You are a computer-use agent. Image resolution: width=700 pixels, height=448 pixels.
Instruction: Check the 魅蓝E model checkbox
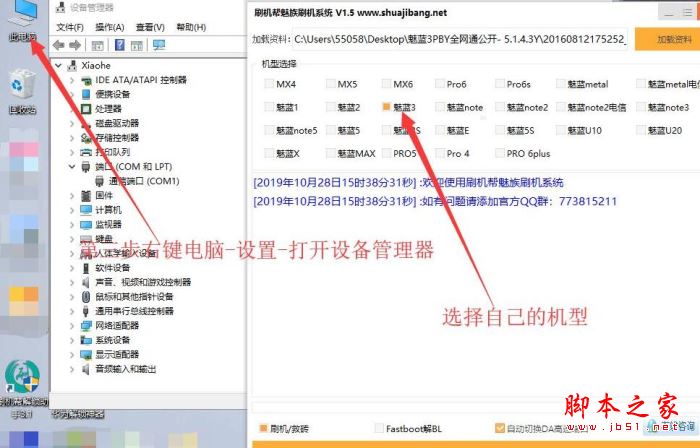pos(440,130)
